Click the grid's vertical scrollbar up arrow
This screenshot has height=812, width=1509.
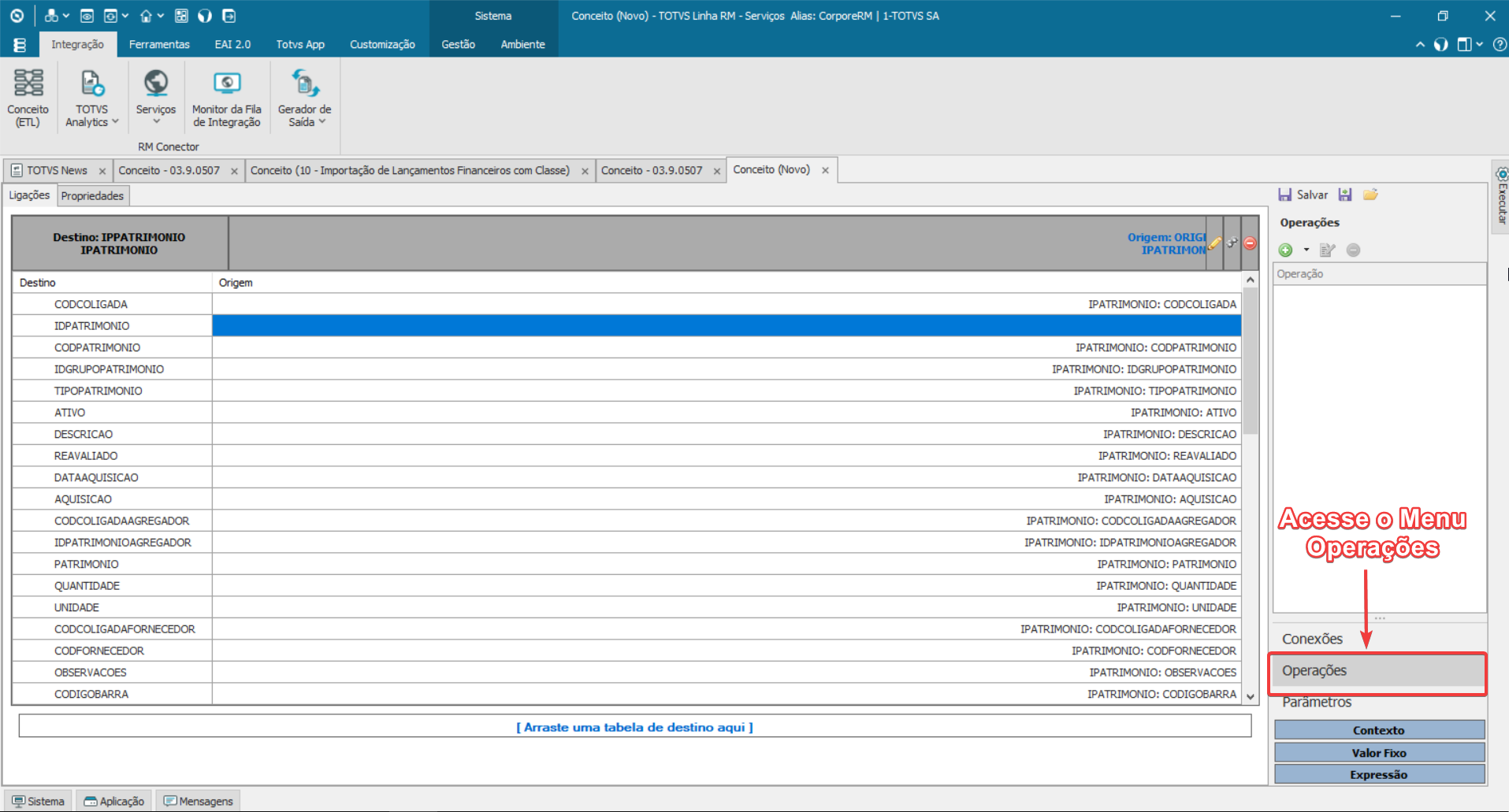point(1251,280)
